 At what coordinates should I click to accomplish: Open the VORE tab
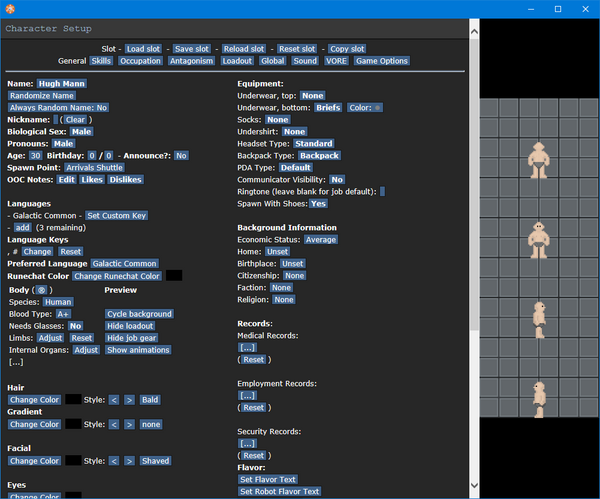coord(336,61)
